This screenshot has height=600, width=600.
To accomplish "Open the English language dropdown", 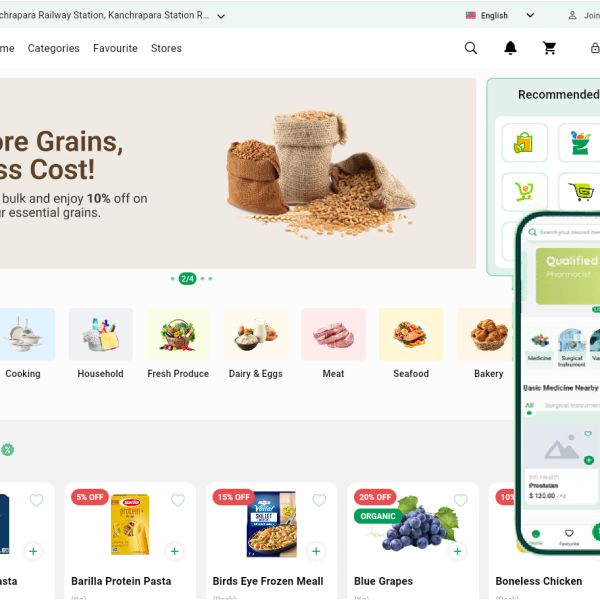I will click(500, 15).
